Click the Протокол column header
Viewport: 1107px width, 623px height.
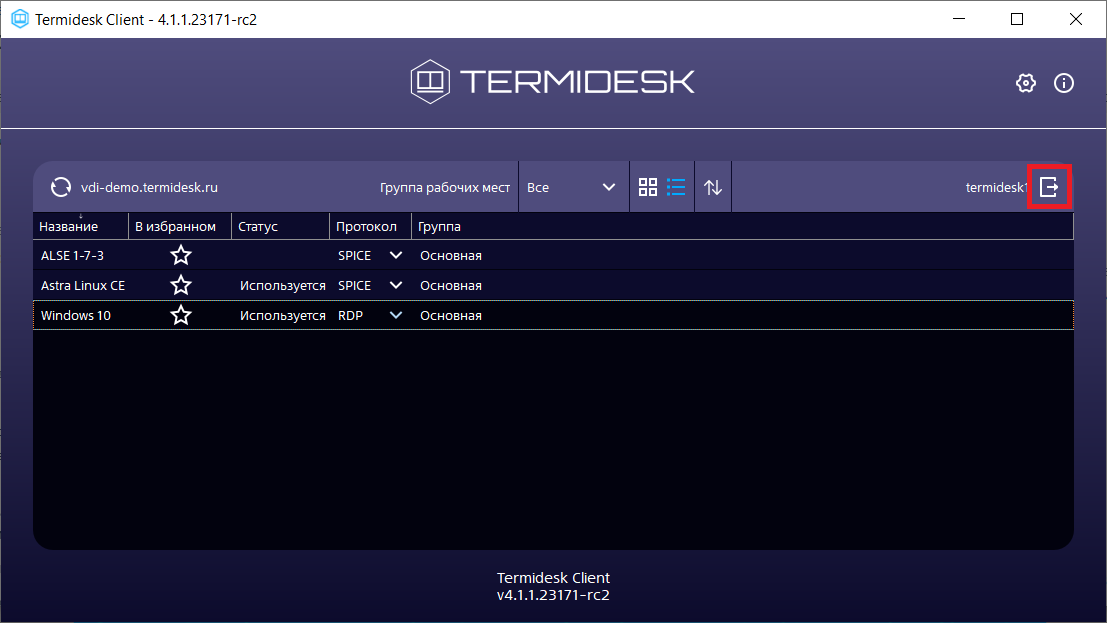pyautogui.click(x=366, y=227)
